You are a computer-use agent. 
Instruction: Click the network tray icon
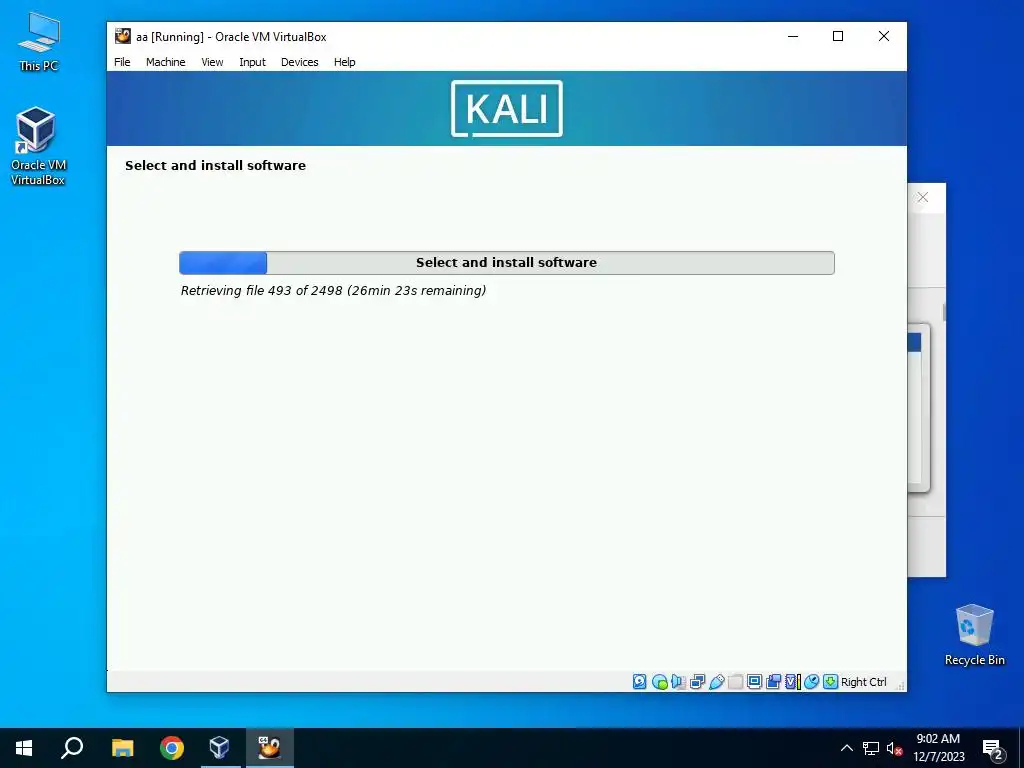tap(871, 748)
